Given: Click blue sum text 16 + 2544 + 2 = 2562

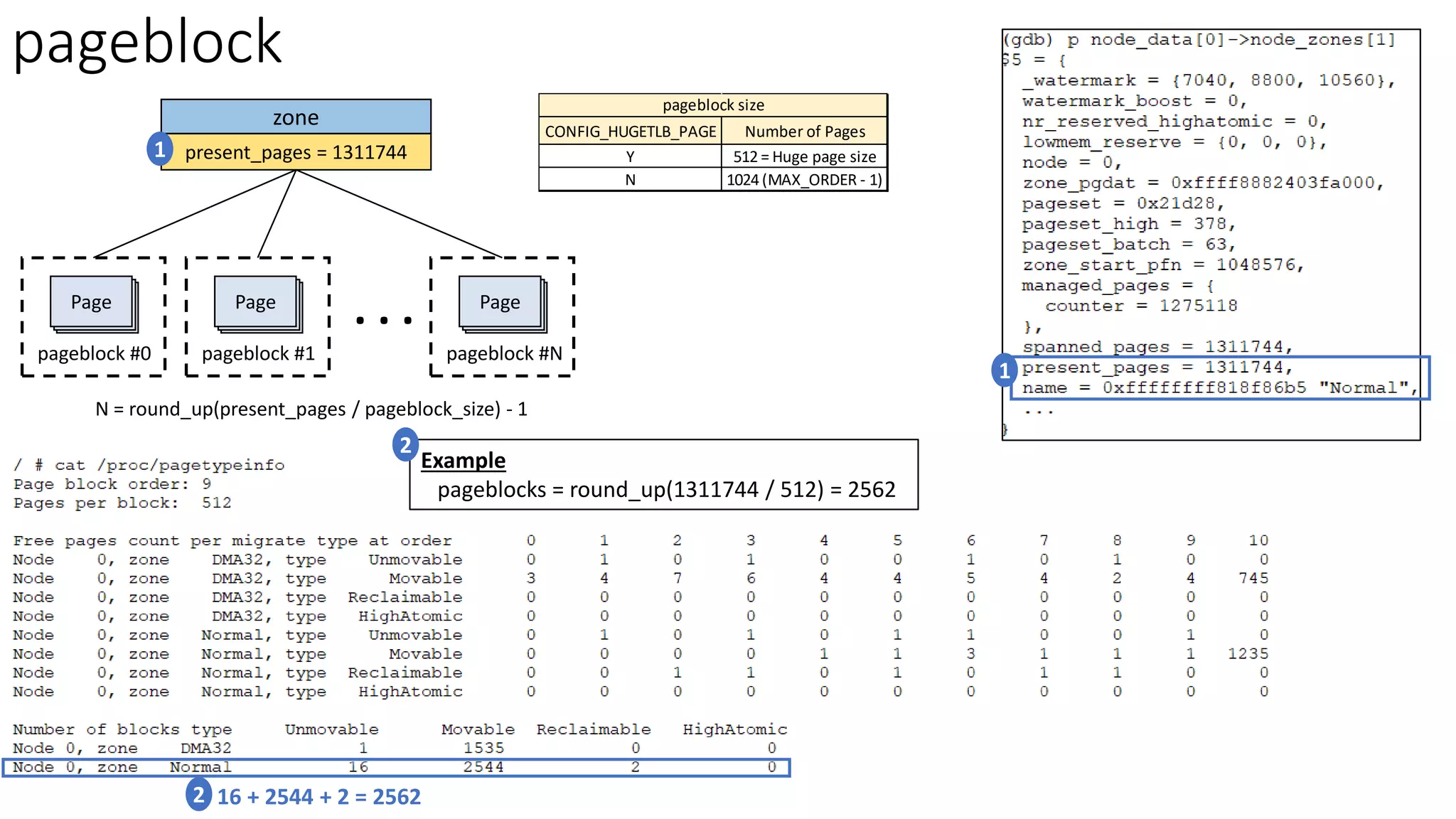Looking at the screenshot, I should pos(318,797).
